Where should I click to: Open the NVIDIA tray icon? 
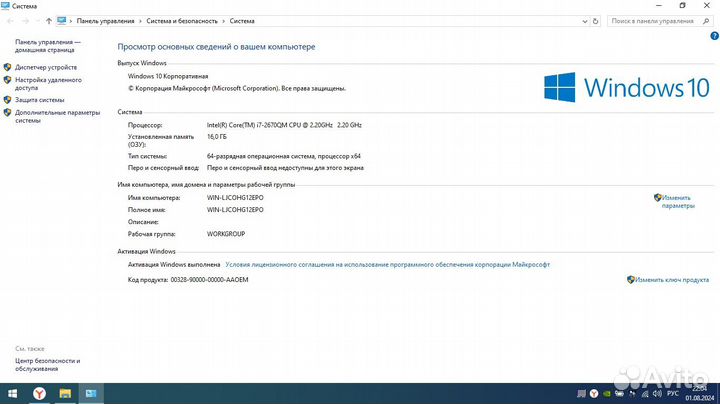[x=607, y=393]
